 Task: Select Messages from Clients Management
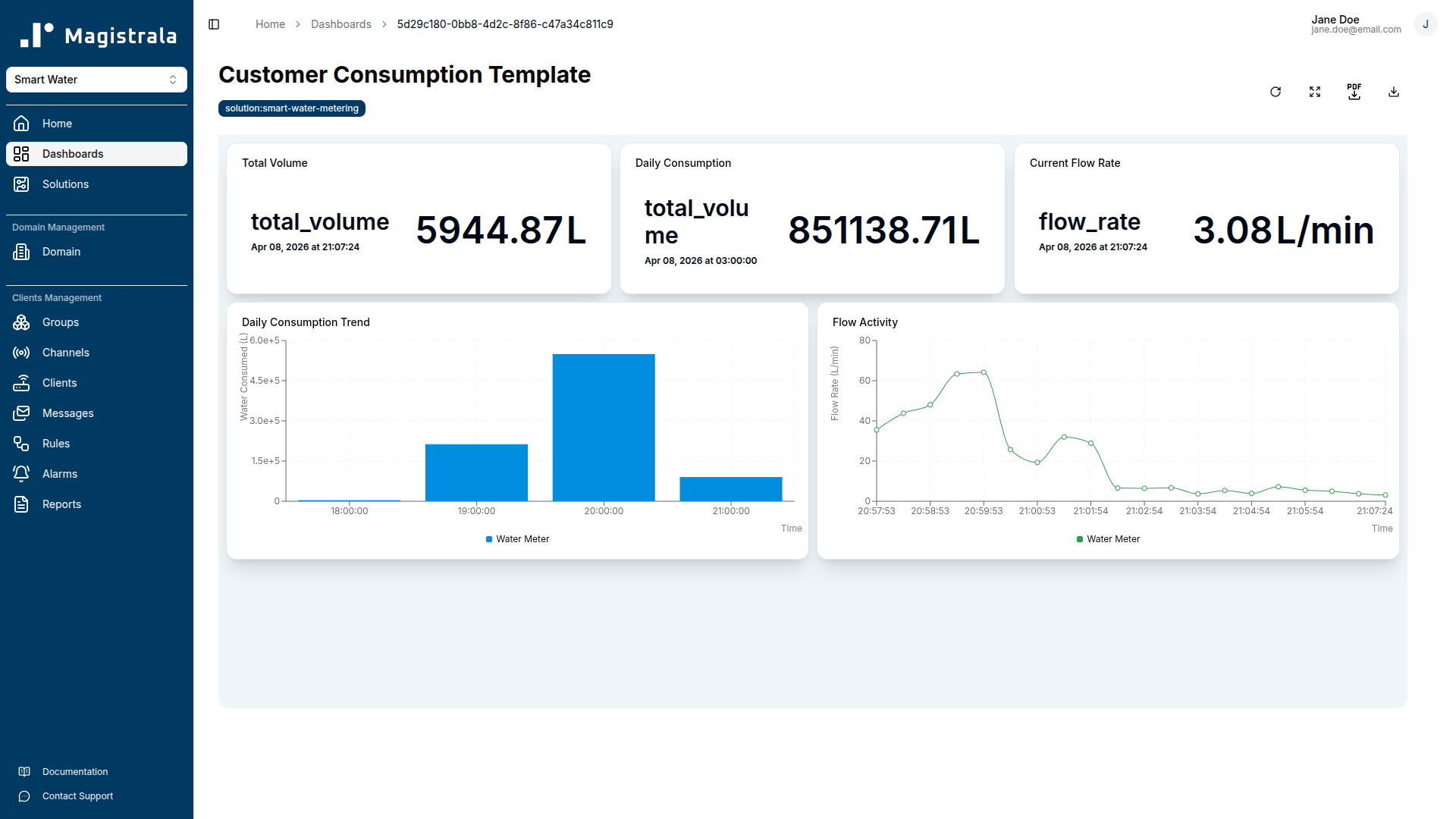point(67,413)
